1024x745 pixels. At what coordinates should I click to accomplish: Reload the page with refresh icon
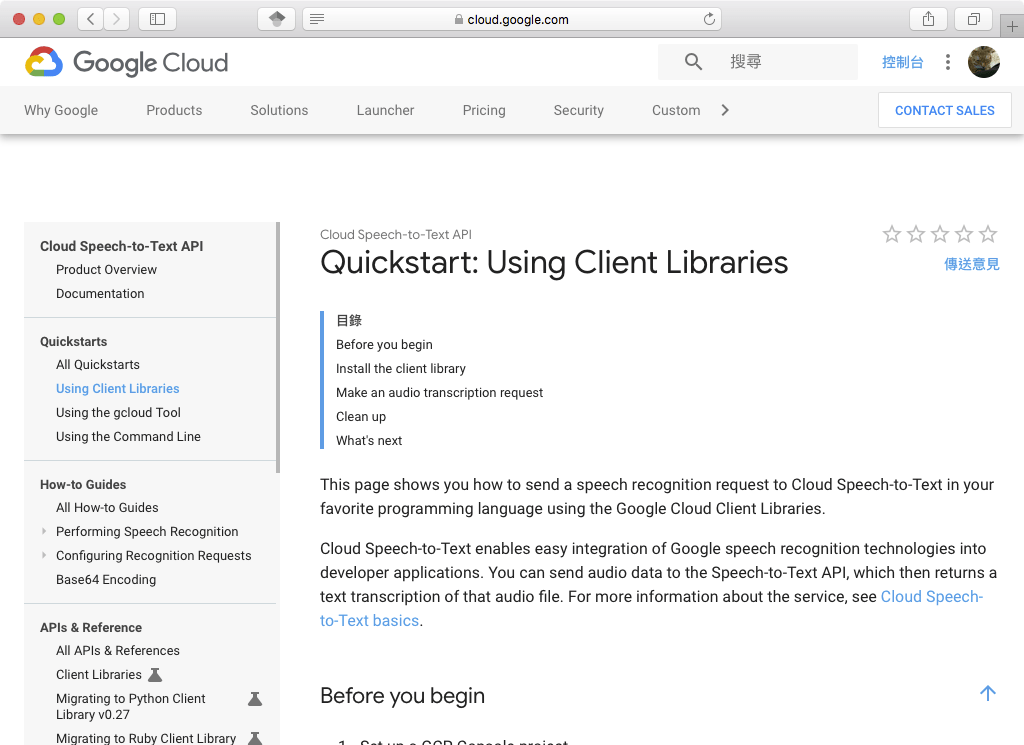[x=709, y=19]
